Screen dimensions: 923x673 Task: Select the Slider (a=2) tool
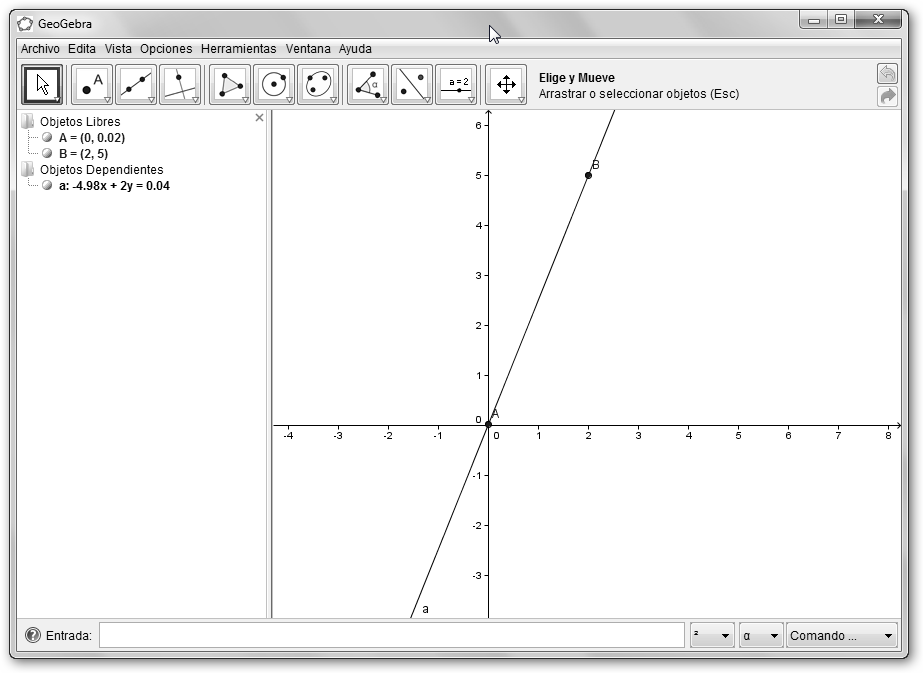pos(456,85)
